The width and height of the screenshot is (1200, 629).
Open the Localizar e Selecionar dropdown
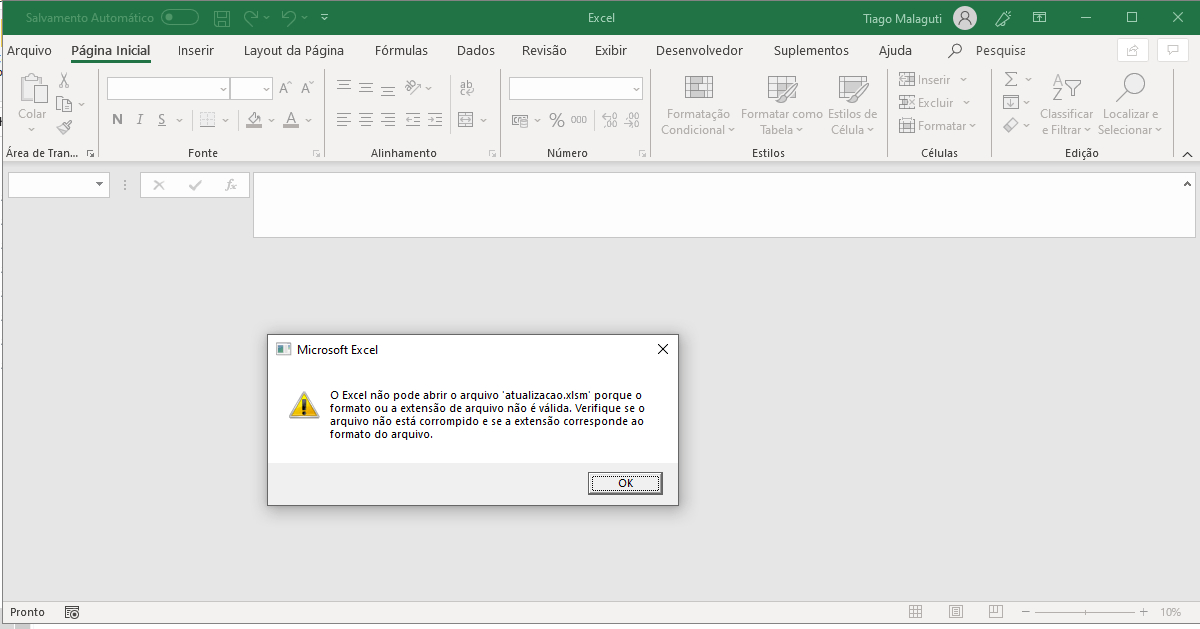tap(1131, 106)
